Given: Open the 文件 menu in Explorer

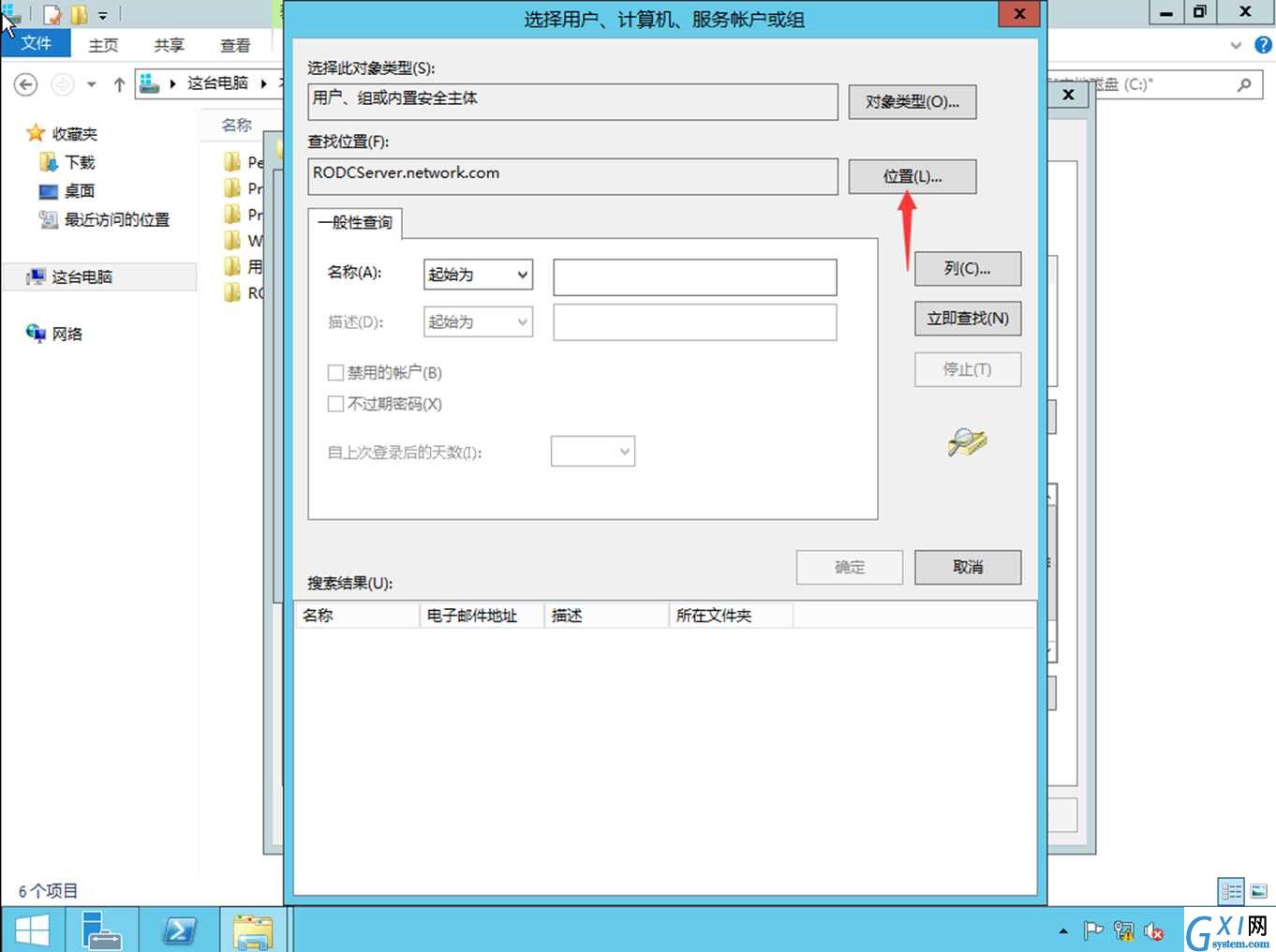Looking at the screenshot, I should tap(36, 43).
